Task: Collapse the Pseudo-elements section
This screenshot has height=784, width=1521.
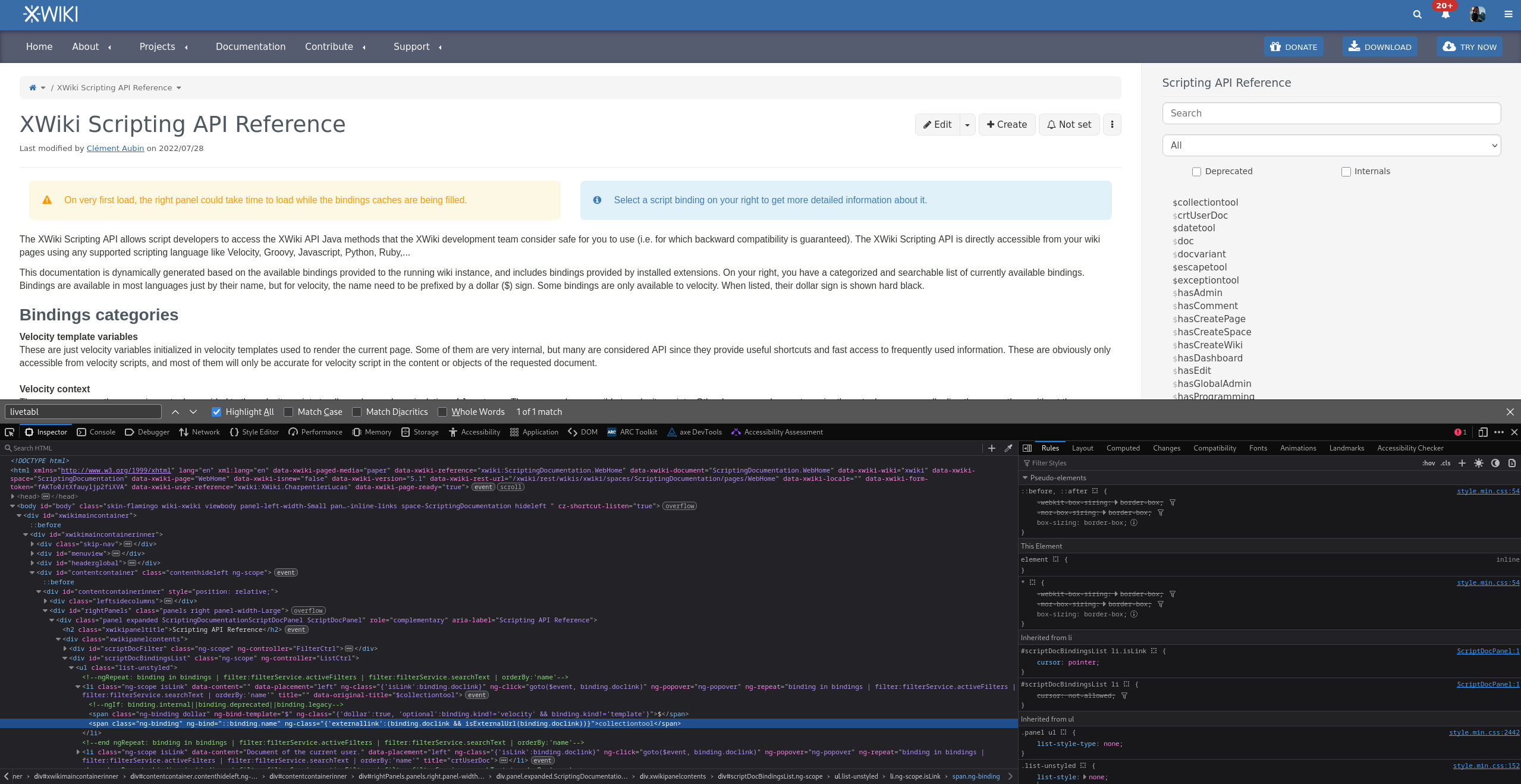Action: tap(1025, 478)
